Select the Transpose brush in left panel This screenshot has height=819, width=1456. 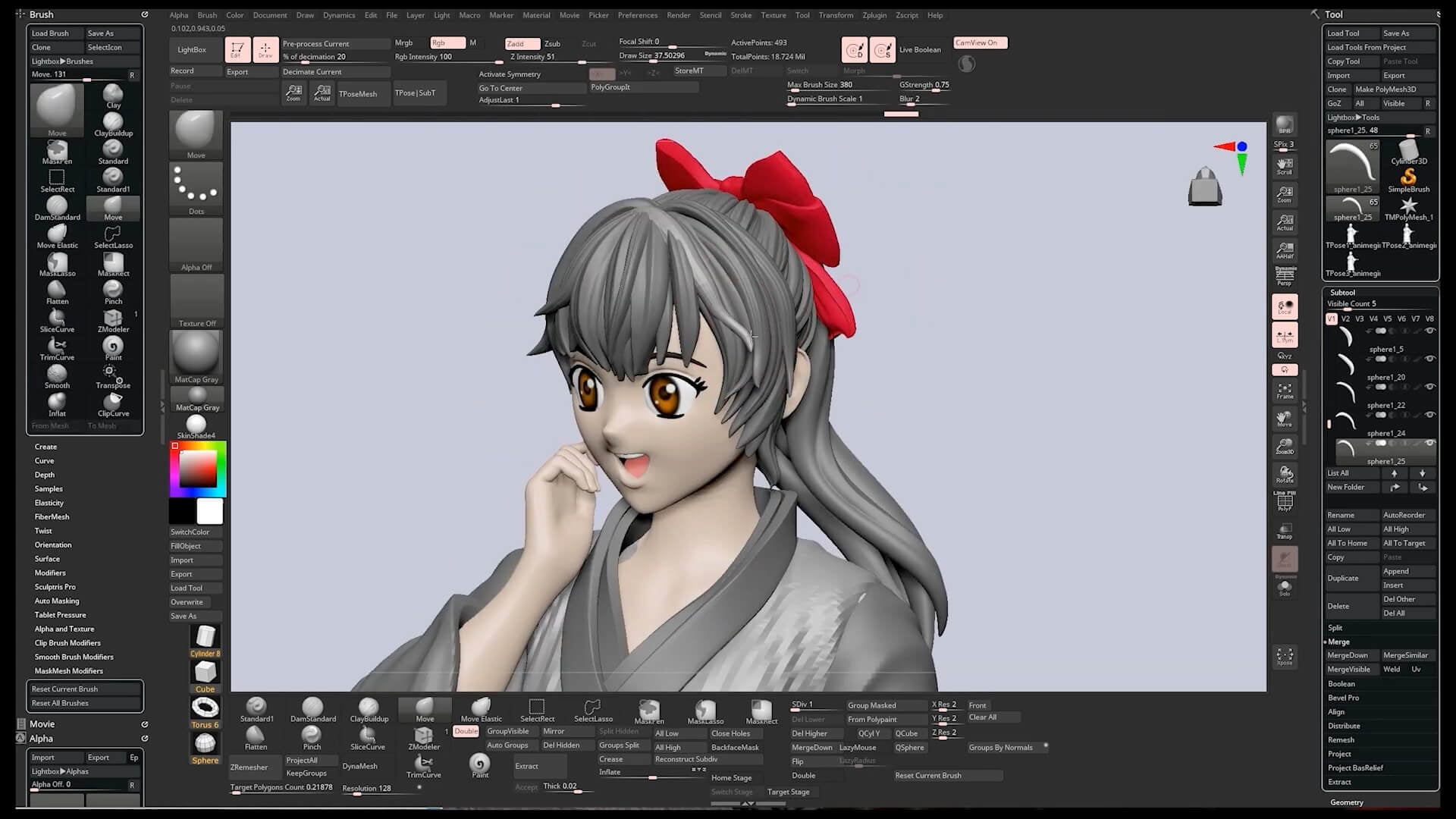point(113,376)
